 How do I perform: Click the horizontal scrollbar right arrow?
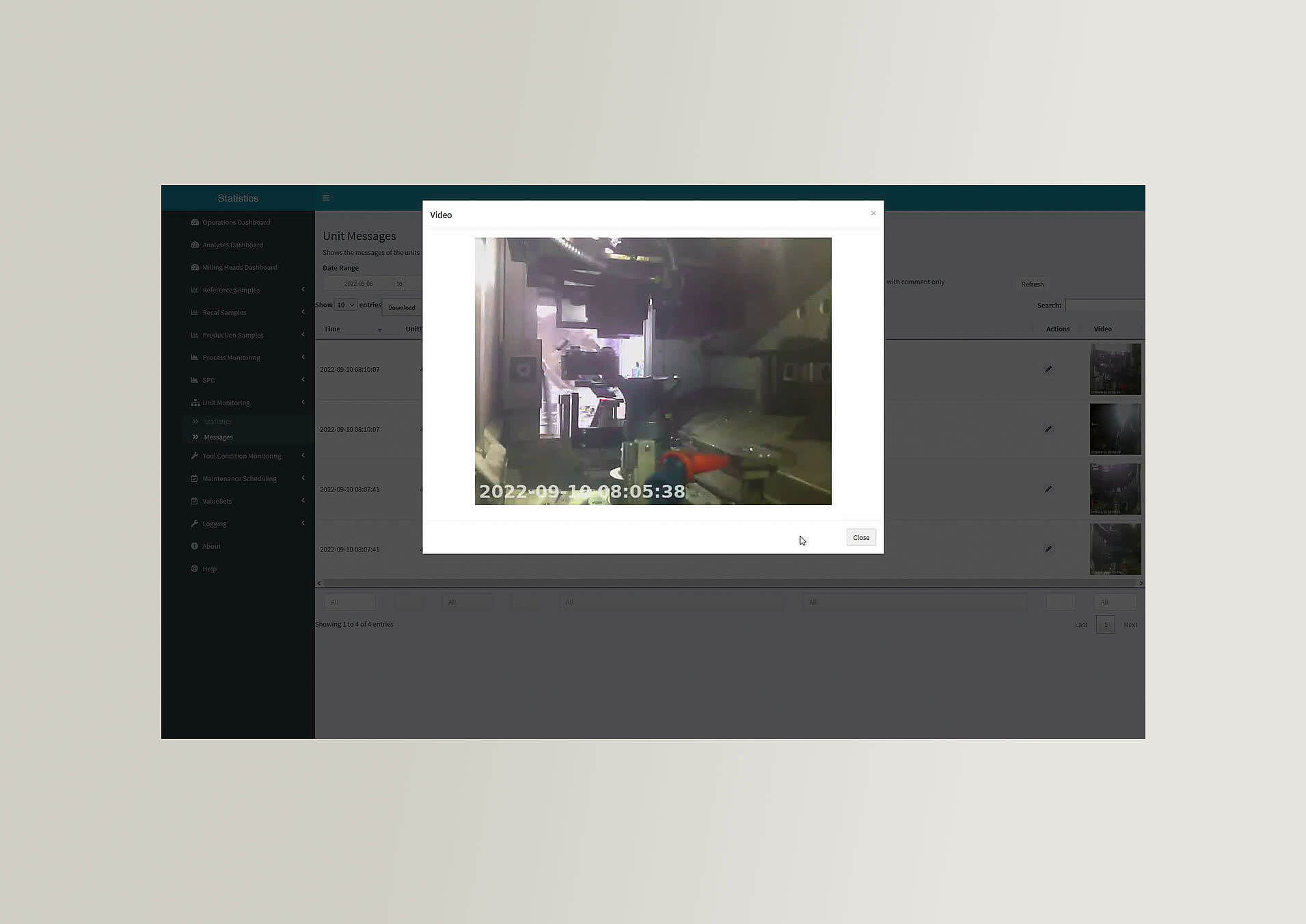(x=1140, y=583)
